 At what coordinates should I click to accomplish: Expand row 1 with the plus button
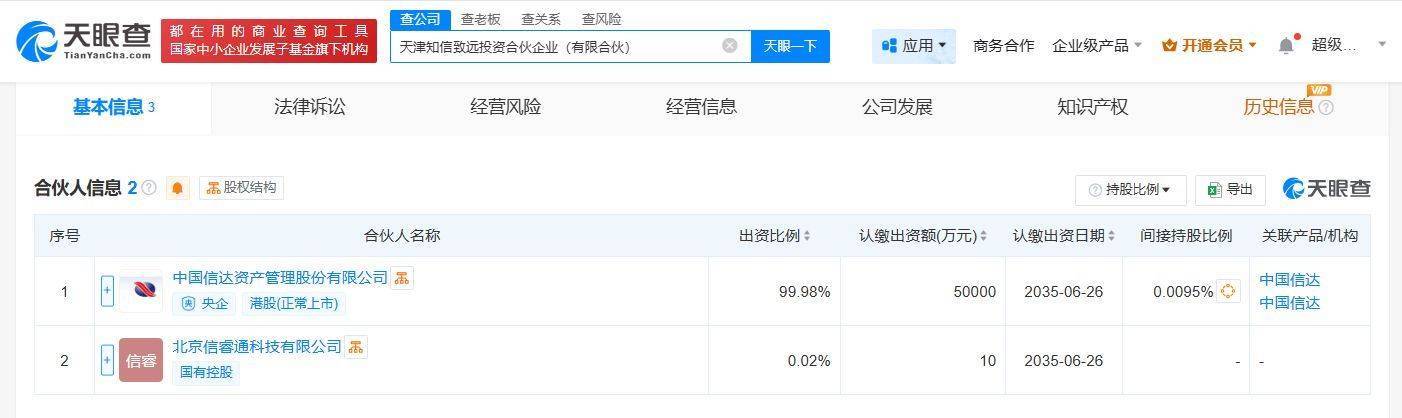coord(107,291)
